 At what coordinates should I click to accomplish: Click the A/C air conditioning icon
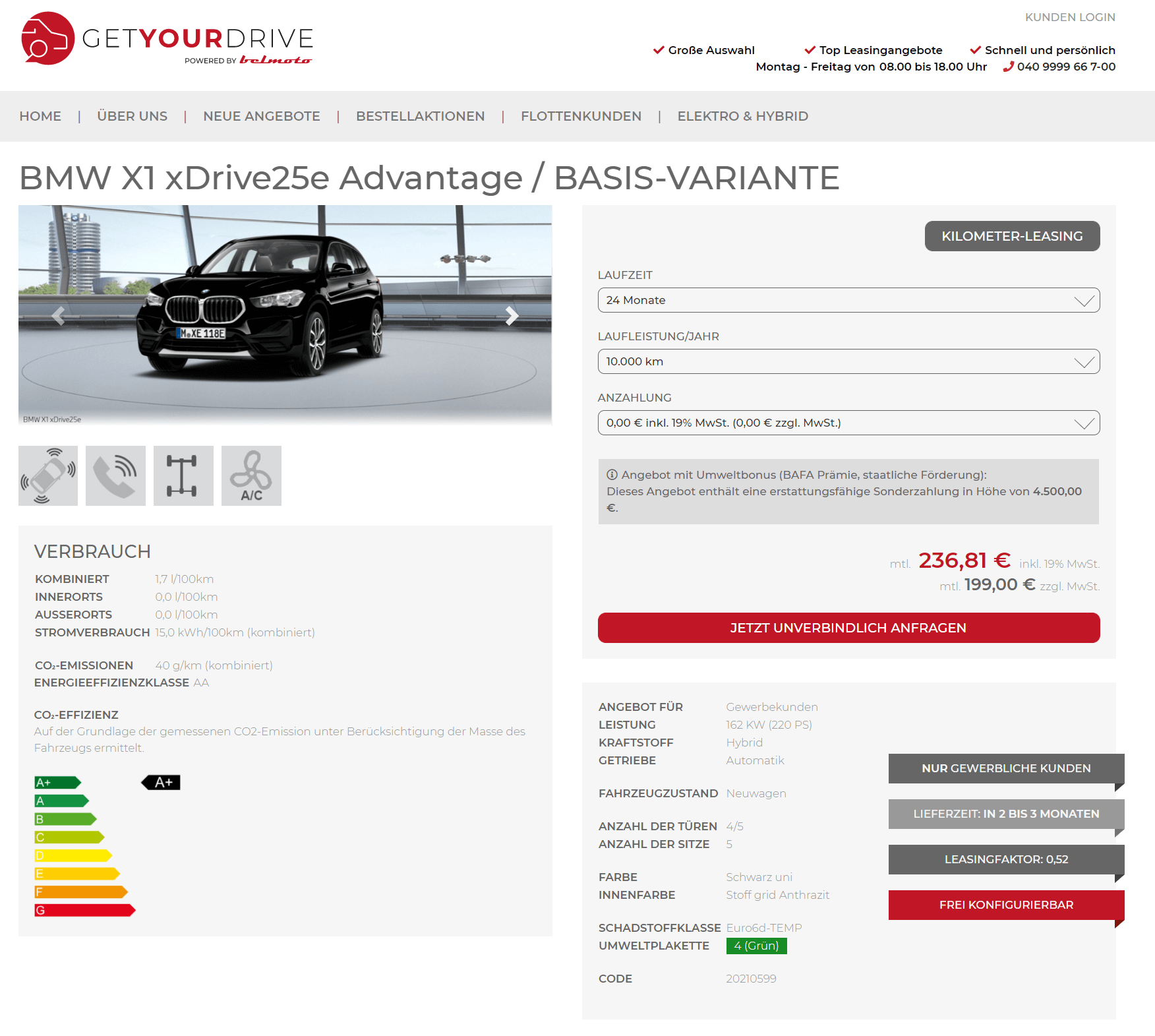[x=251, y=475]
